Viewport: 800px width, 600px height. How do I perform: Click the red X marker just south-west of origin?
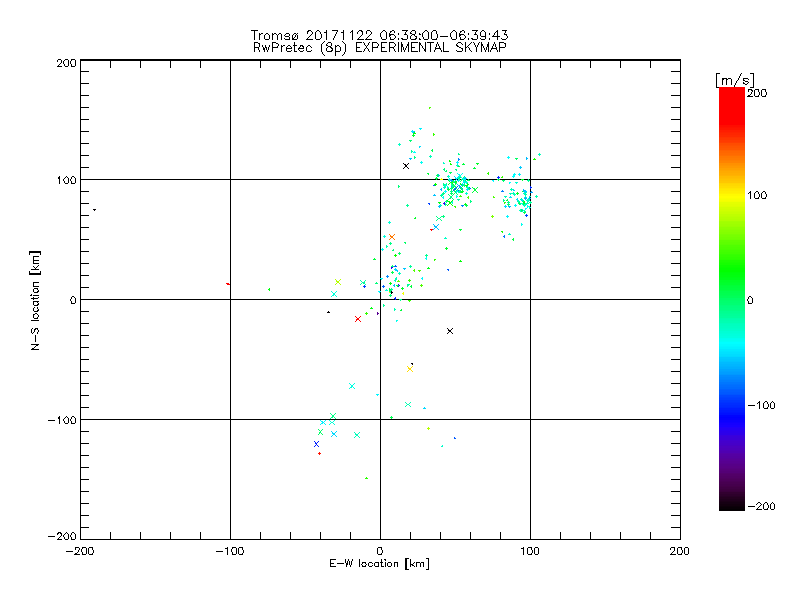click(x=358, y=319)
